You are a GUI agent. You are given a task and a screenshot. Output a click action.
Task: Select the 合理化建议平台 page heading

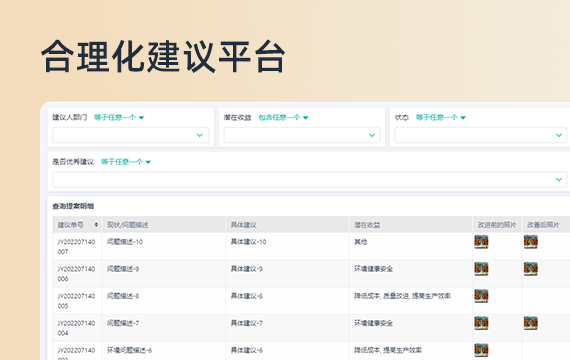[x=163, y=57]
